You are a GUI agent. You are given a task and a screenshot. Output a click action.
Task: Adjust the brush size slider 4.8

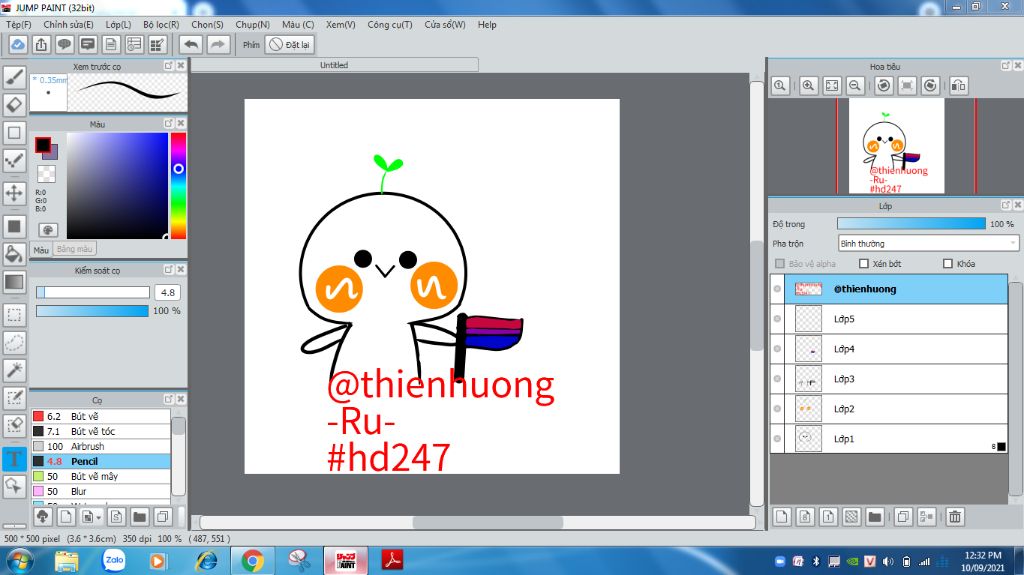tap(93, 292)
